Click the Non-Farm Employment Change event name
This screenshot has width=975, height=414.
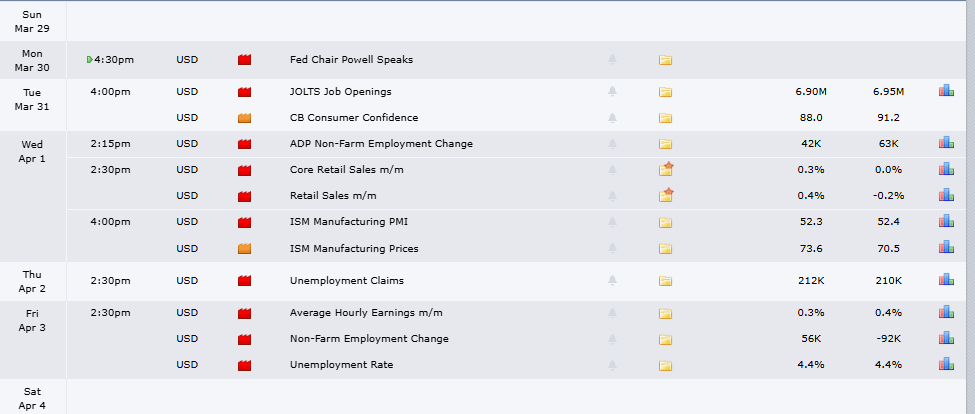tap(368, 339)
